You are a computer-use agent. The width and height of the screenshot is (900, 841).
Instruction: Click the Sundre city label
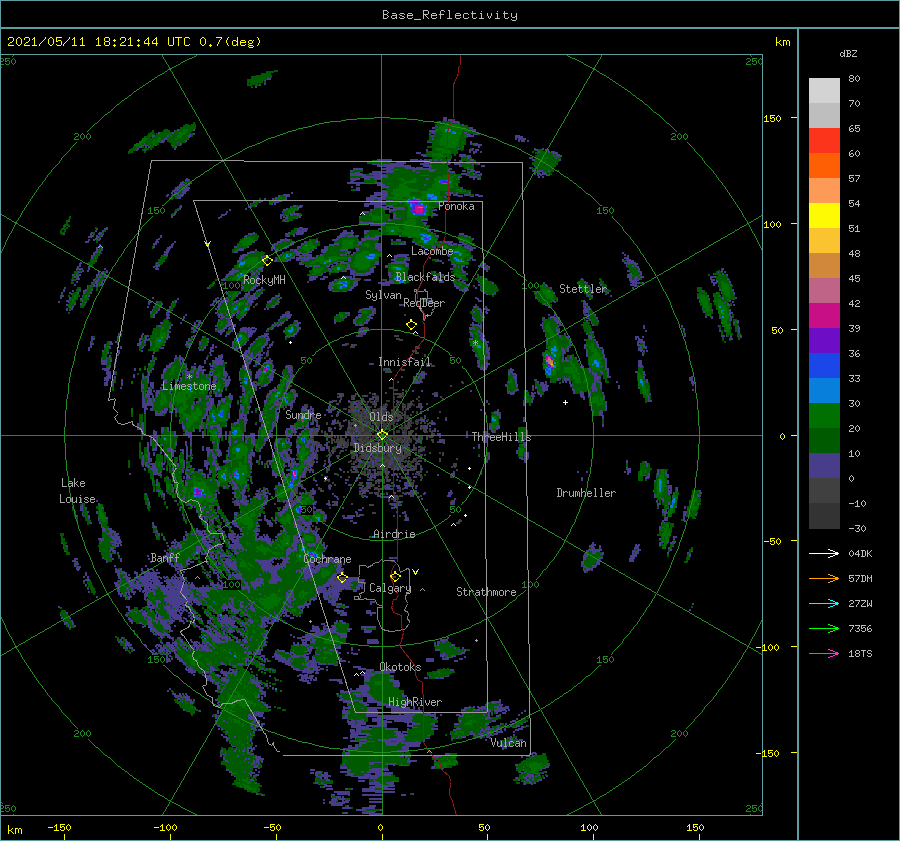tap(303, 414)
